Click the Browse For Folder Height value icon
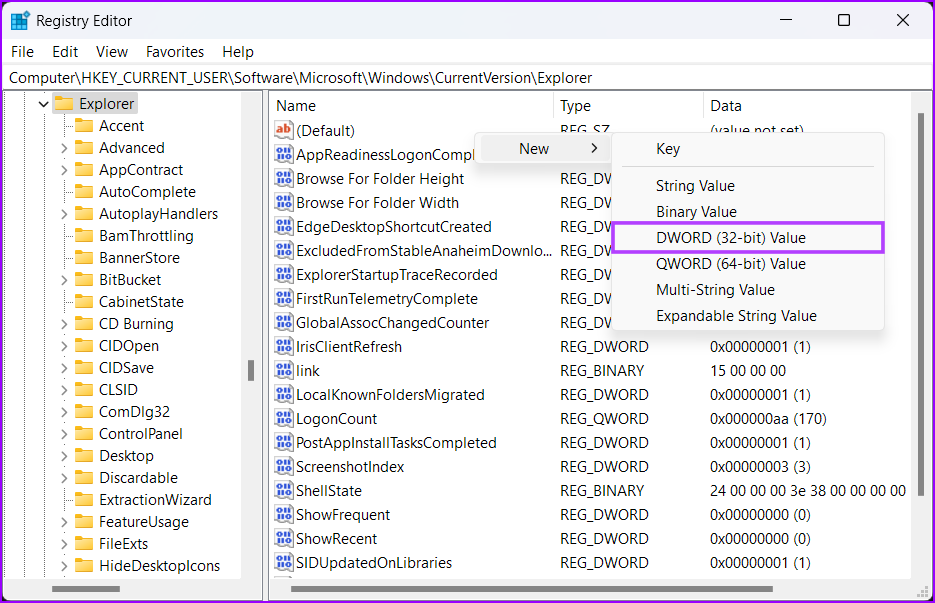The width and height of the screenshot is (935, 603). (283, 178)
